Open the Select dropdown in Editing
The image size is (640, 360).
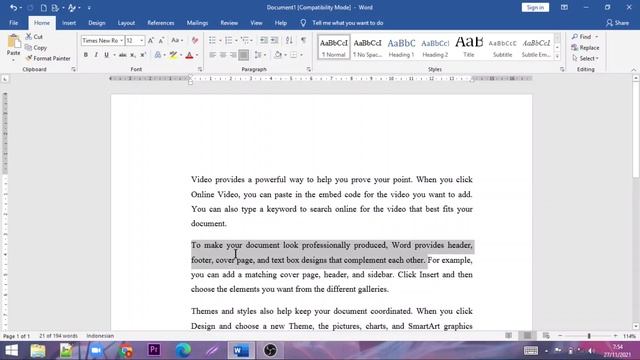tap(585, 58)
